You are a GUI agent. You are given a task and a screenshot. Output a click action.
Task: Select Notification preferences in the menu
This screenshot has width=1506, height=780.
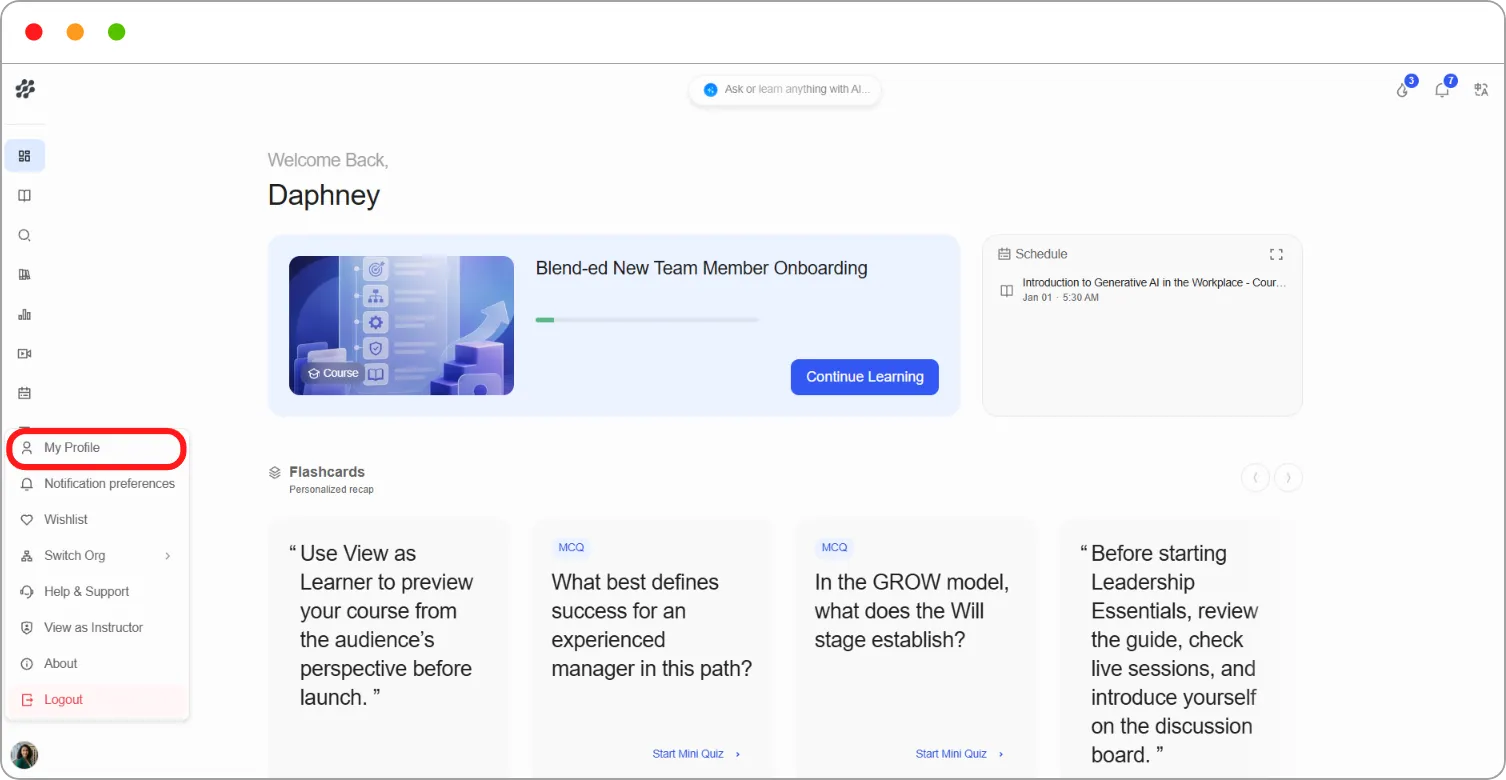click(x=96, y=484)
